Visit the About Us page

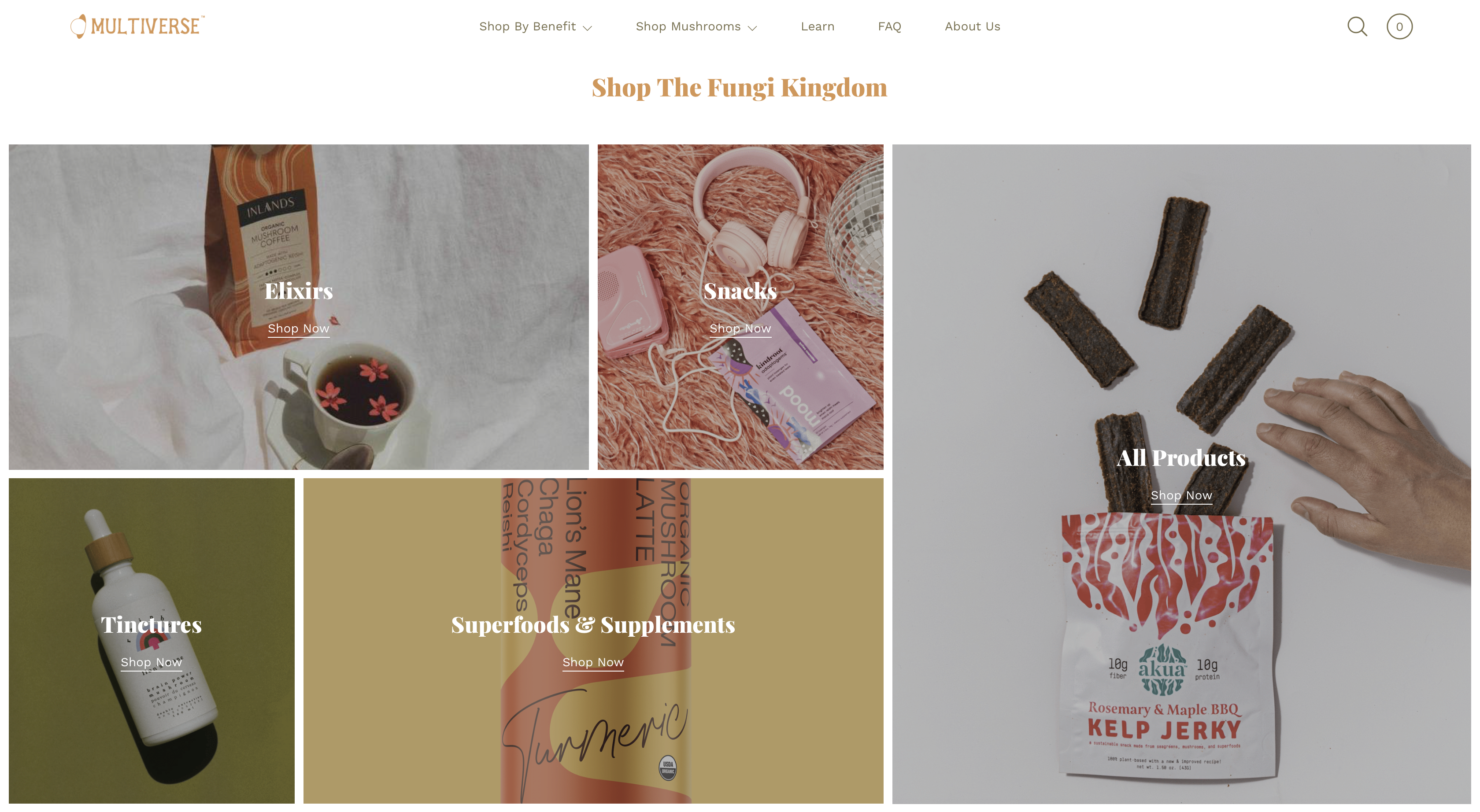pyautogui.click(x=972, y=26)
